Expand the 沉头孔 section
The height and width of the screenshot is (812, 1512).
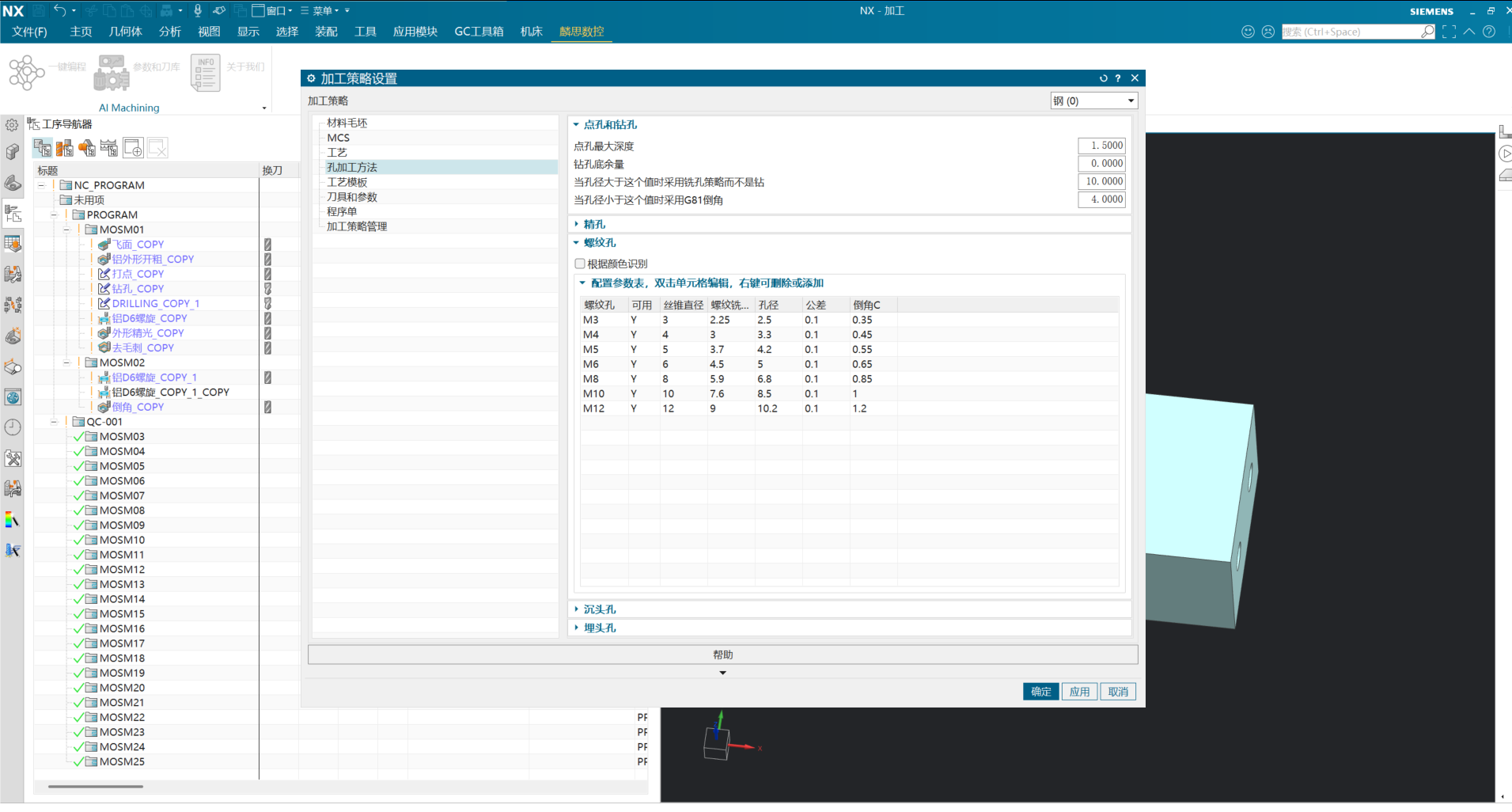tap(599, 609)
